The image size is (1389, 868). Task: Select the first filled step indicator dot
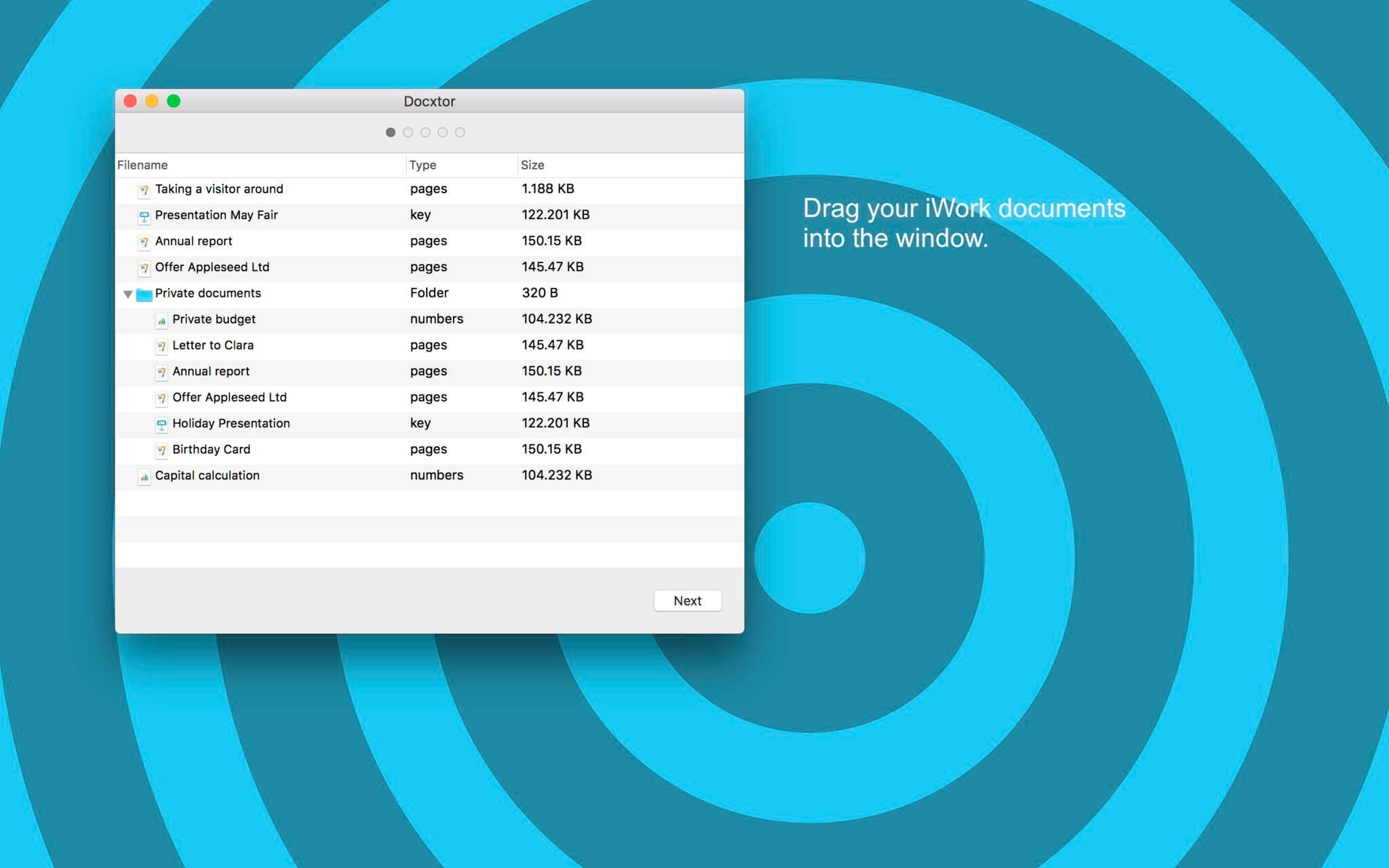click(391, 132)
